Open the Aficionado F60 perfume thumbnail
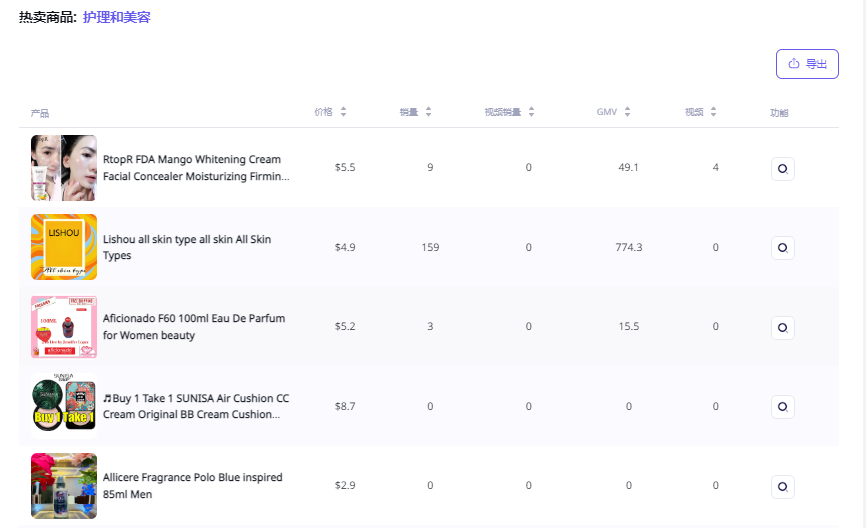The height and width of the screenshot is (528, 866). 64,326
